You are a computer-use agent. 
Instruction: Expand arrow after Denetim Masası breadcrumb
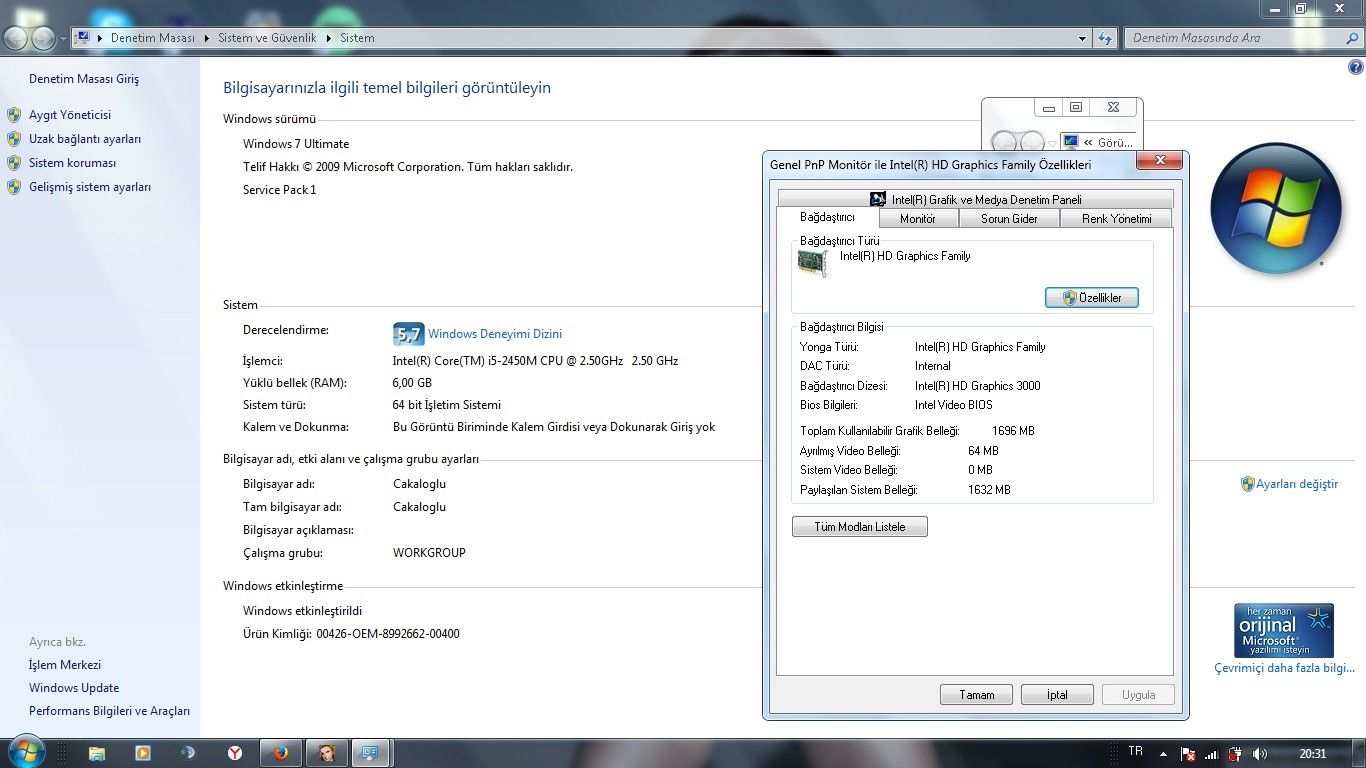click(x=207, y=38)
